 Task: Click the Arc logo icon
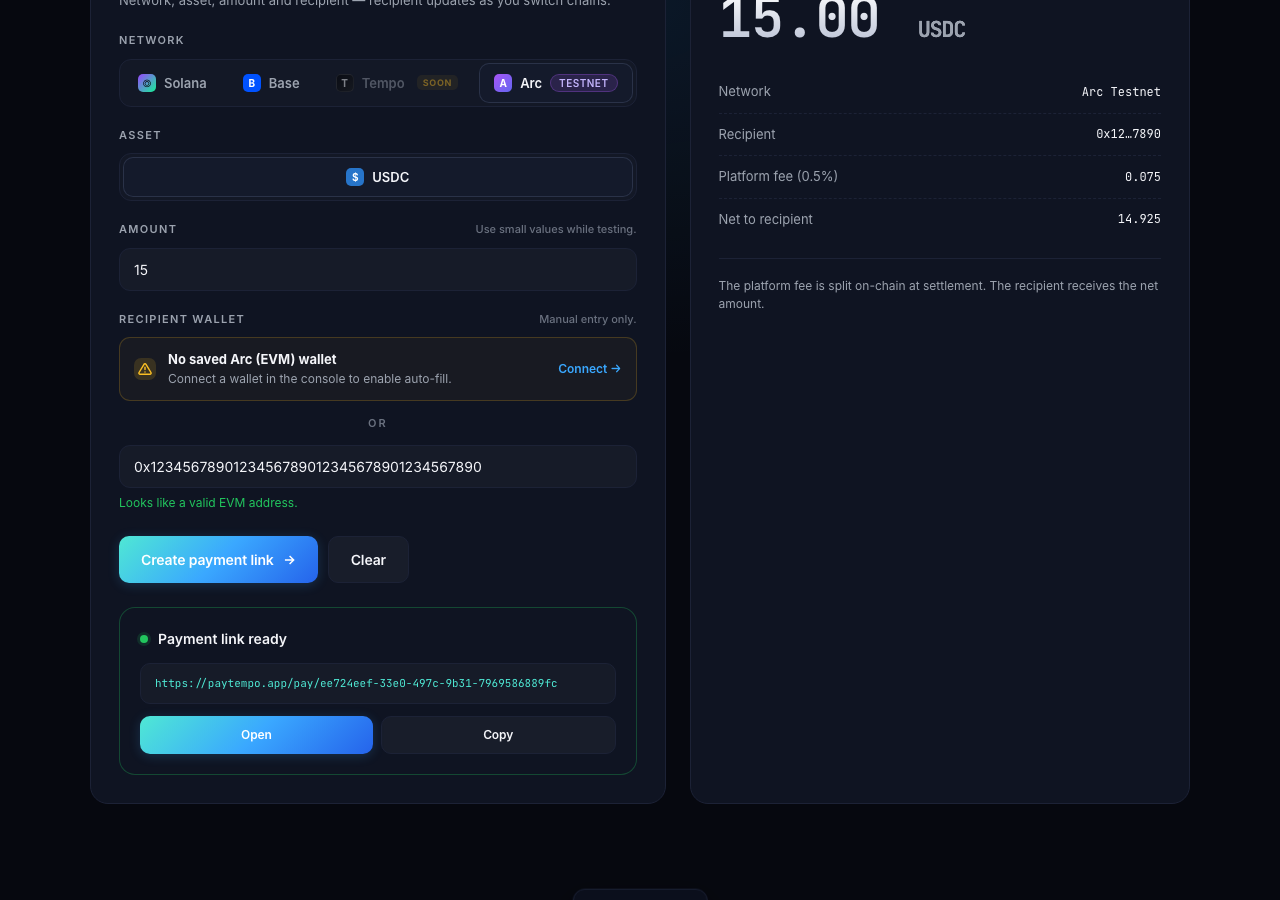point(503,83)
